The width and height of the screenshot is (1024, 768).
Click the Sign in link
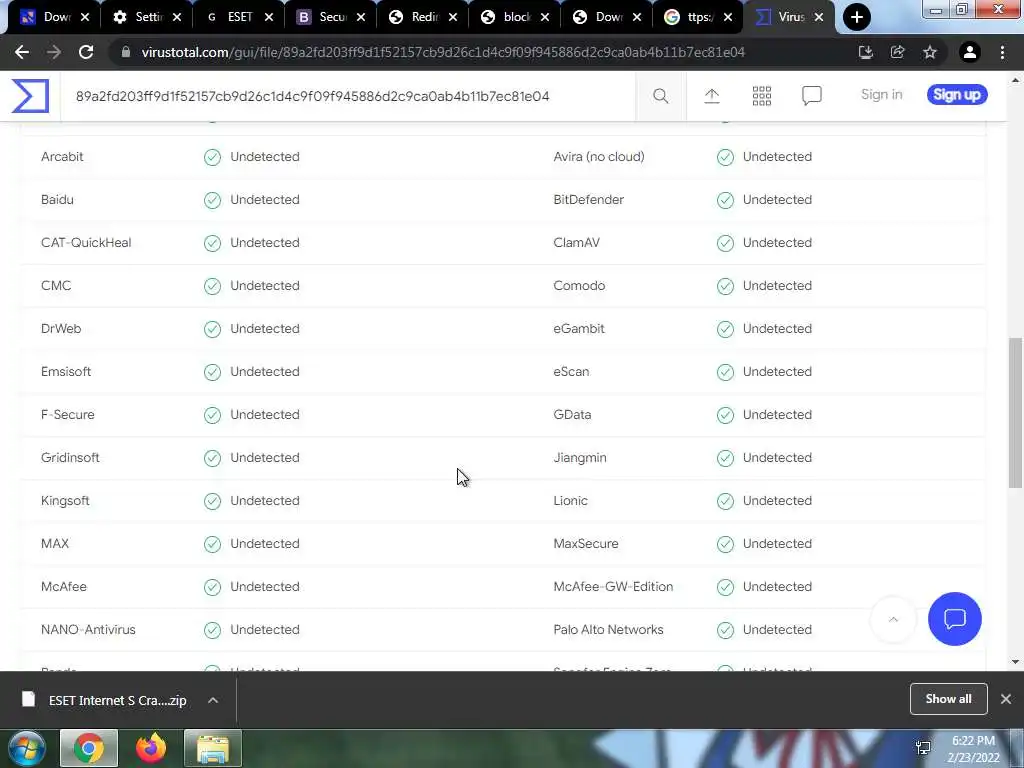click(882, 95)
